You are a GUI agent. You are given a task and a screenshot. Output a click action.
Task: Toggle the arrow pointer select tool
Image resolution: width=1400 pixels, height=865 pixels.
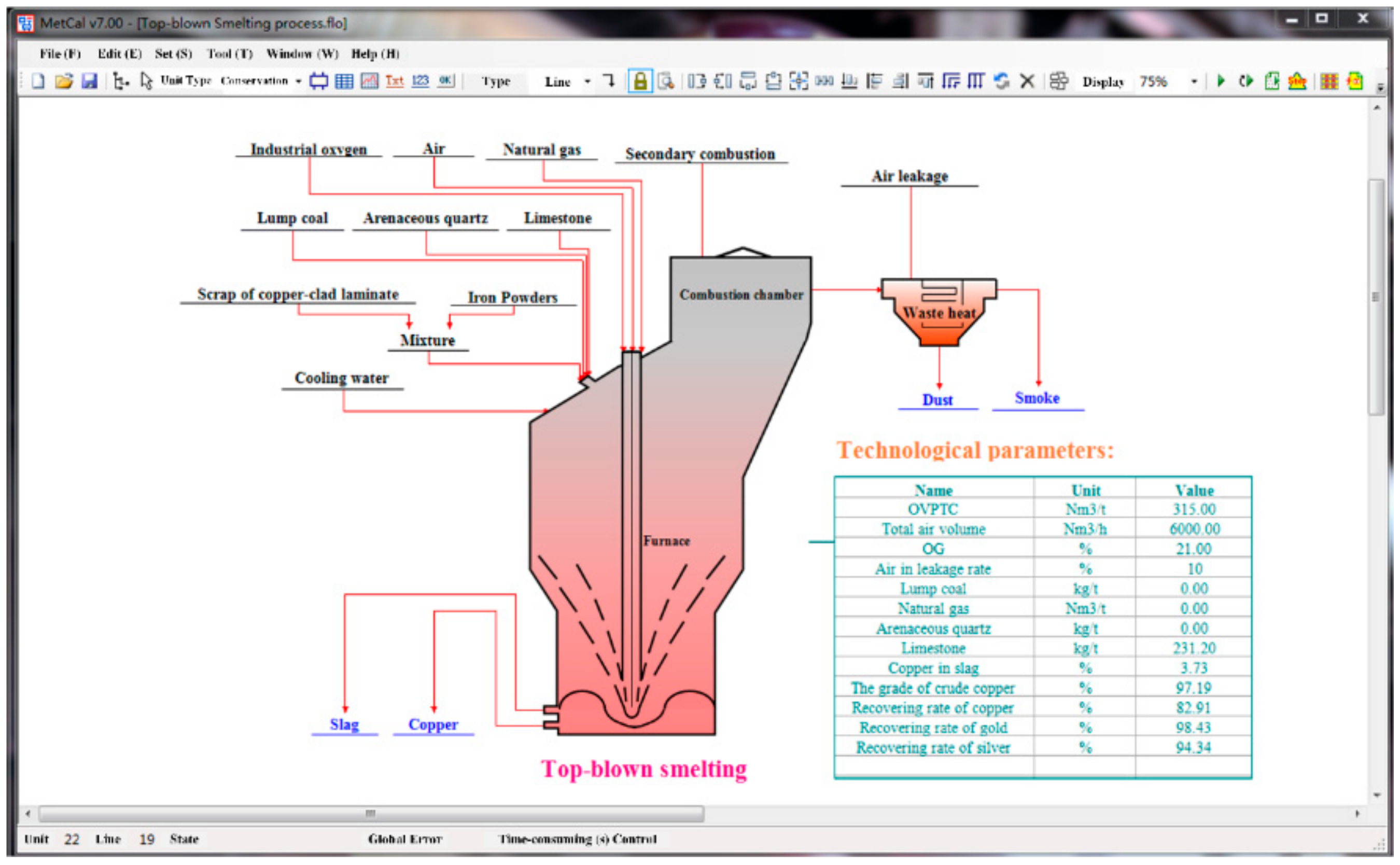tap(146, 81)
